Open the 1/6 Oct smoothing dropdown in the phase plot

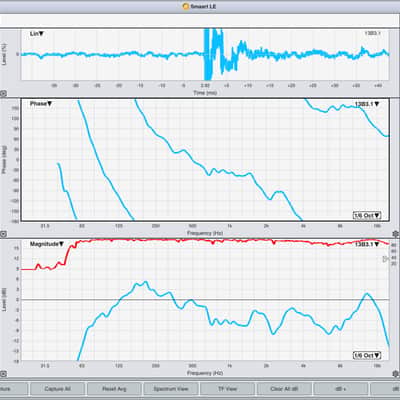click(x=367, y=215)
